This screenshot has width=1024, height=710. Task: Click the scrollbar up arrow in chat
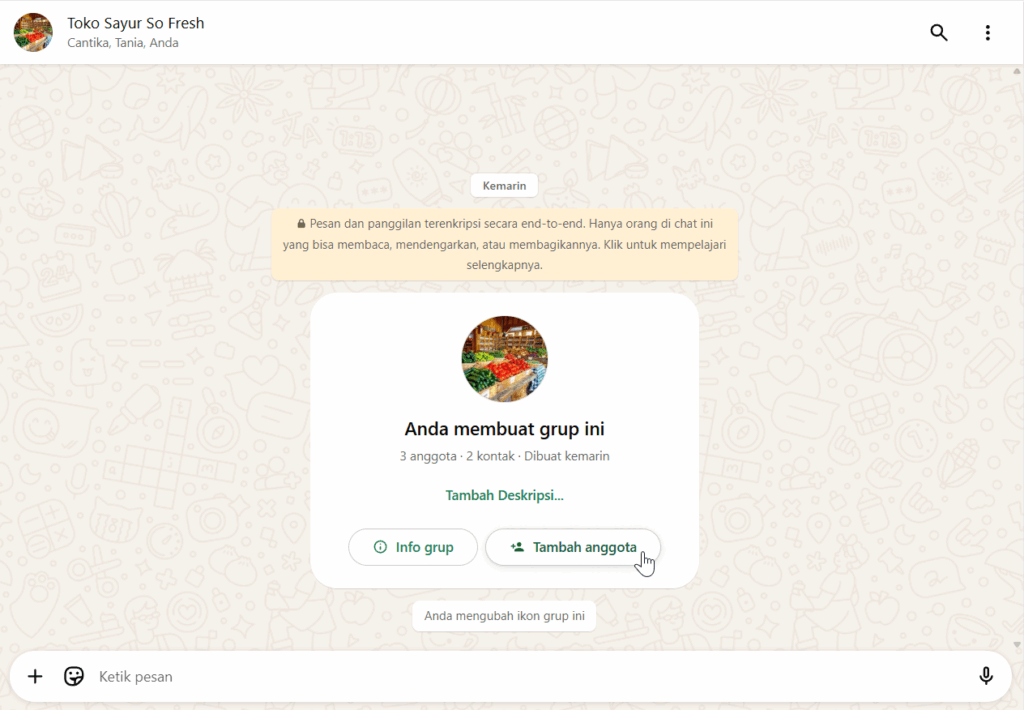(1017, 71)
